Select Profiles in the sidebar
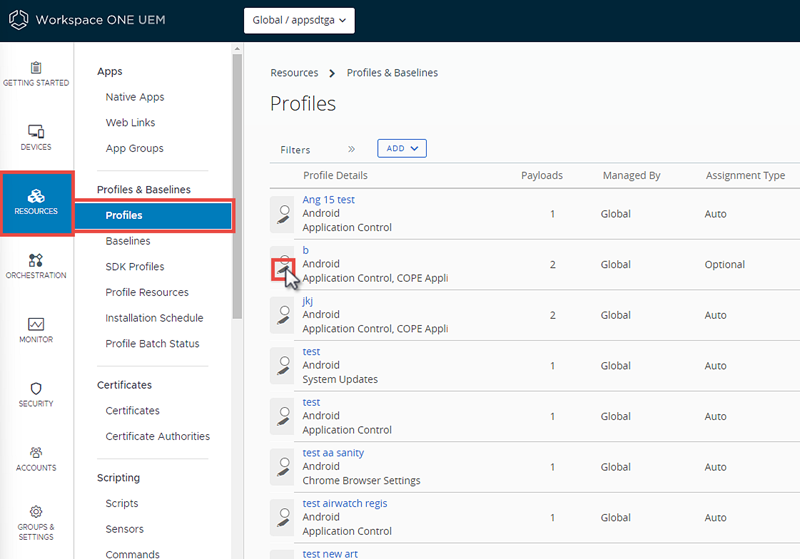 click(x=154, y=216)
